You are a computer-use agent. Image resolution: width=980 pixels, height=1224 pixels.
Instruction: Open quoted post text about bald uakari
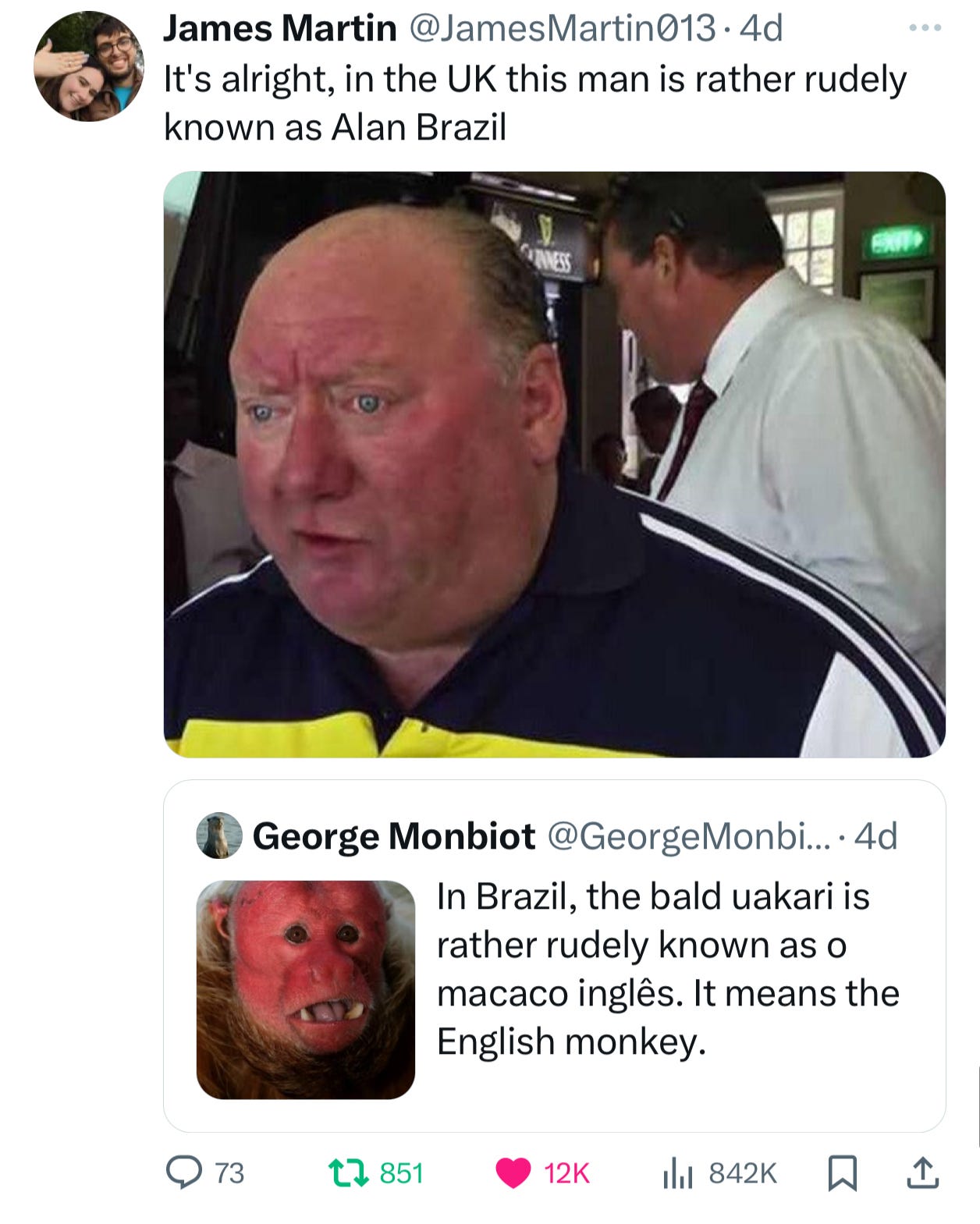pyautogui.click(x=668, y=969)
